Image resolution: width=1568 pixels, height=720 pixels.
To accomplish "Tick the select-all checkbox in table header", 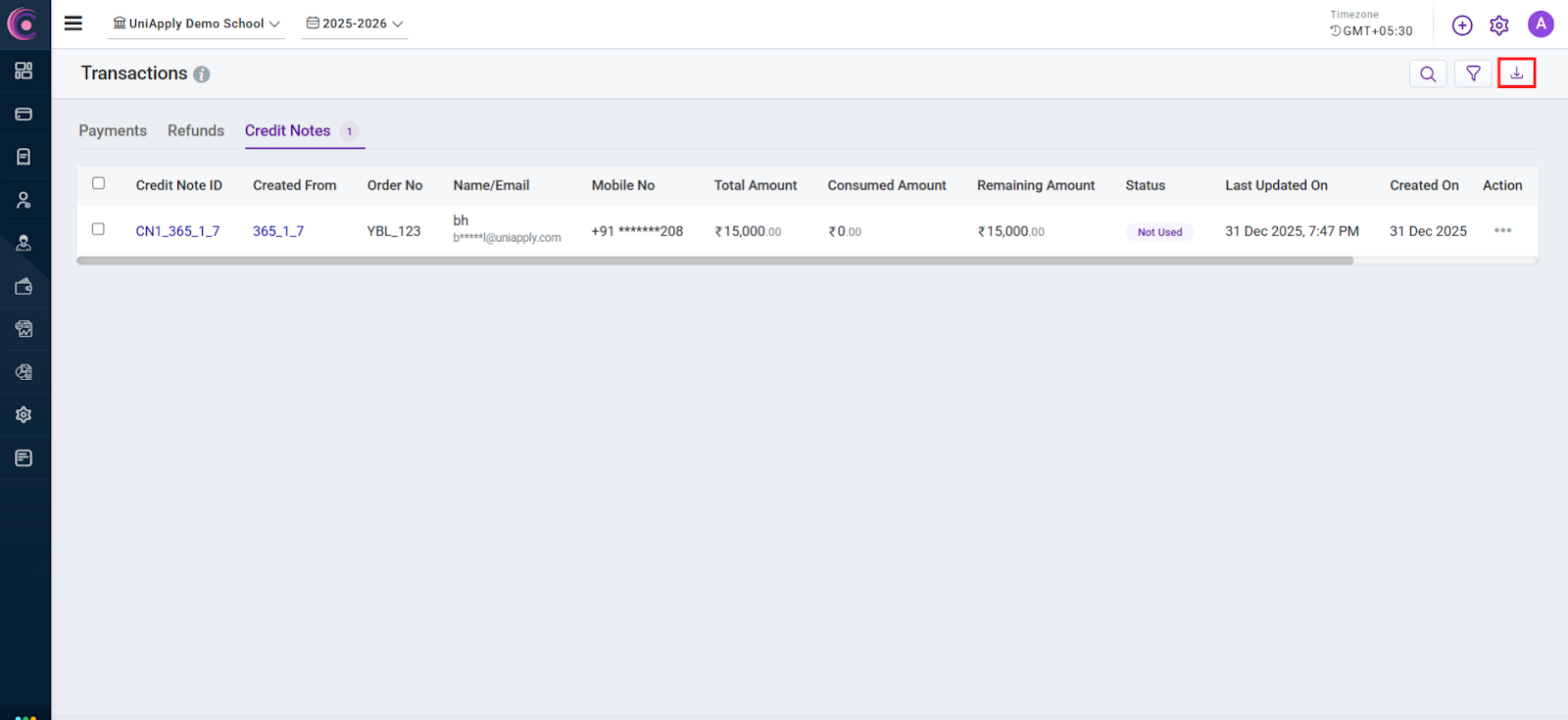I will (x=98, y=183).
